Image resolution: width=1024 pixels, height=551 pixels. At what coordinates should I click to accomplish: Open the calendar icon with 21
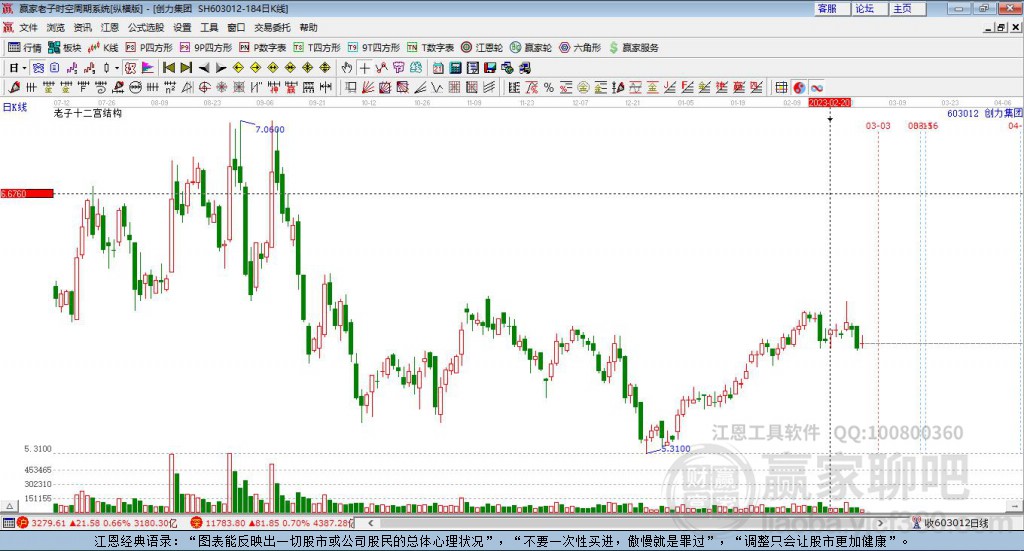pos(438,68)
